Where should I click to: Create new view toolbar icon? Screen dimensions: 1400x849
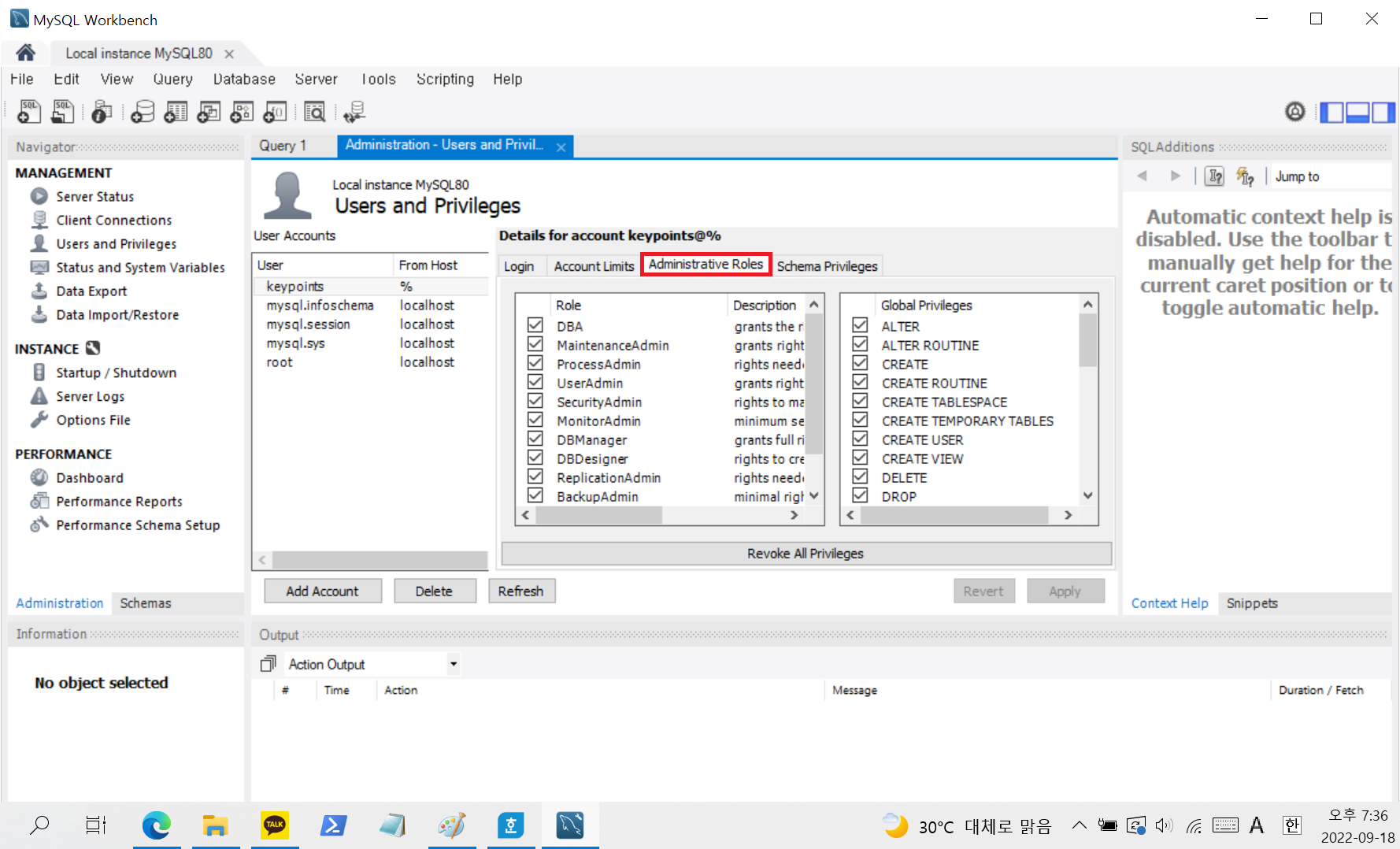tap(209, 112)
